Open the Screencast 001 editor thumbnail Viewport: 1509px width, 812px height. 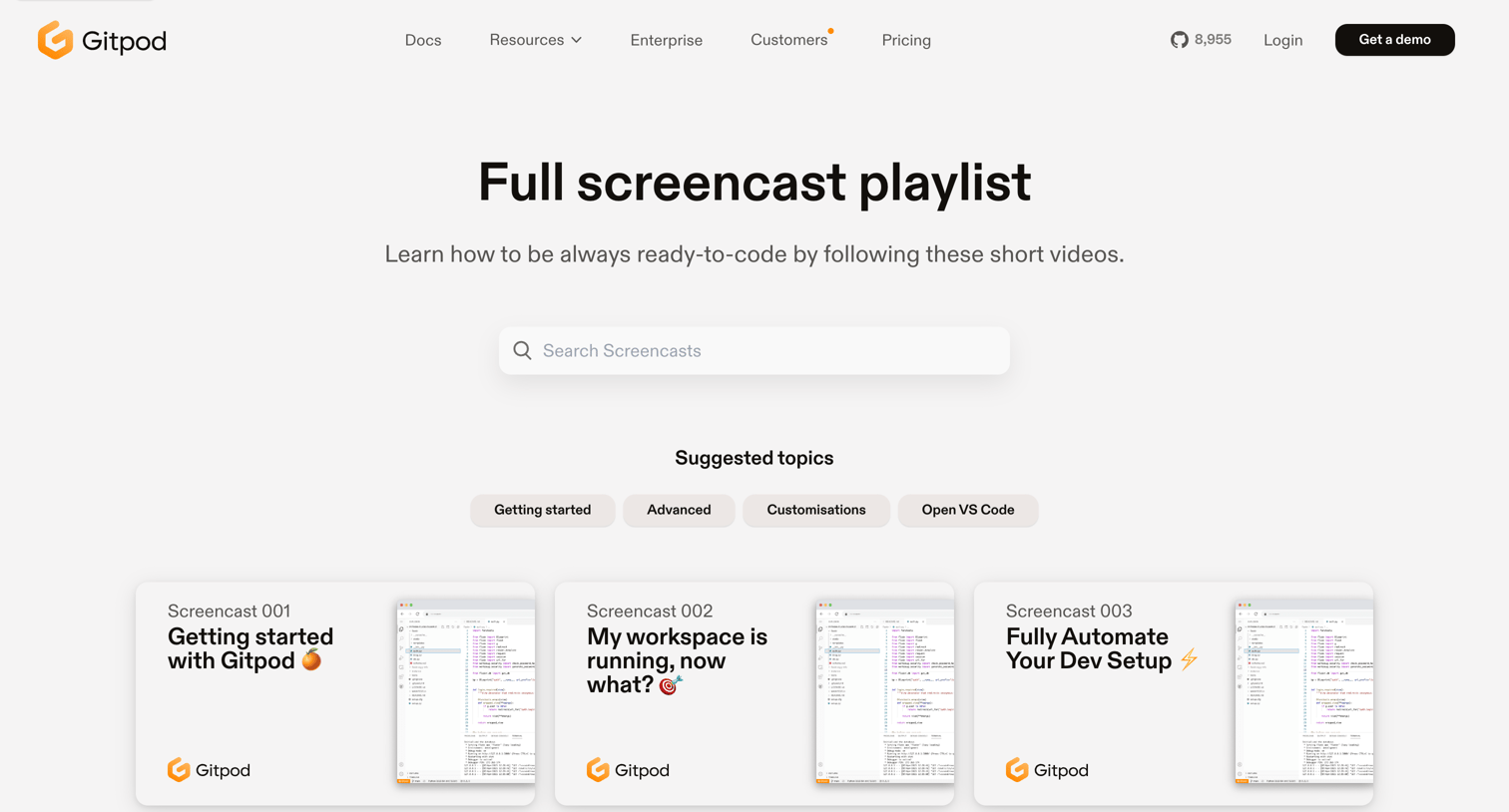pos(466,691)
